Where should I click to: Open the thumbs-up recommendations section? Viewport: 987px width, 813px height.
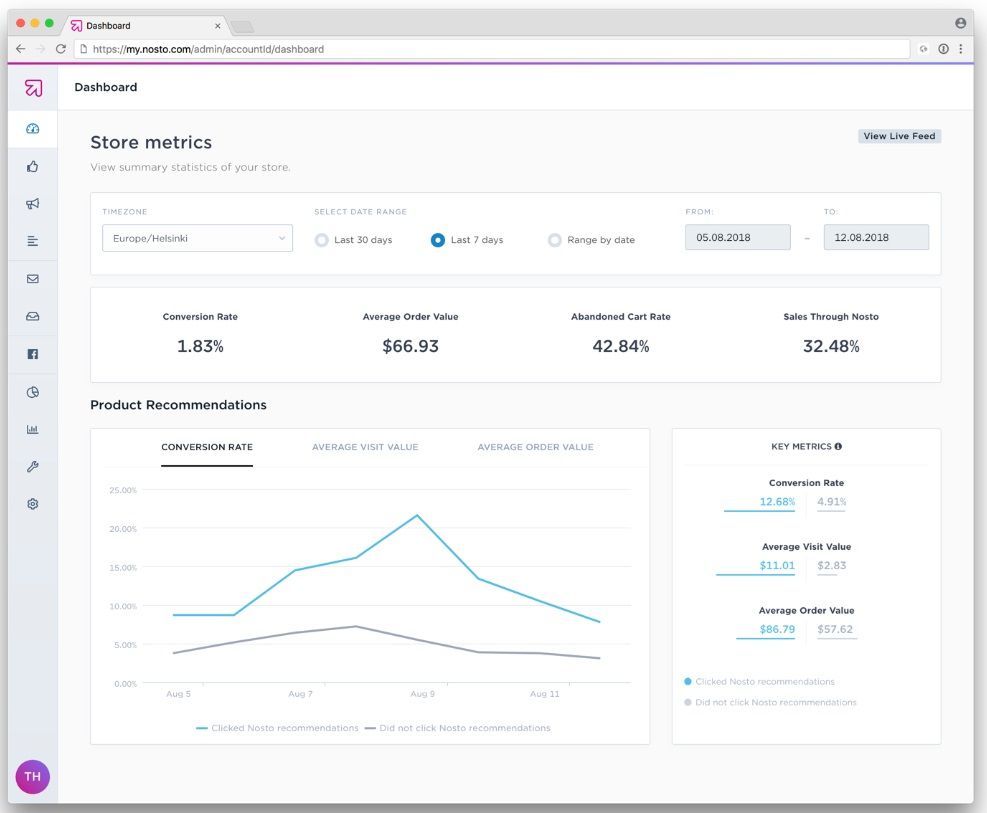pyautogui.click(x=33, y=166)
